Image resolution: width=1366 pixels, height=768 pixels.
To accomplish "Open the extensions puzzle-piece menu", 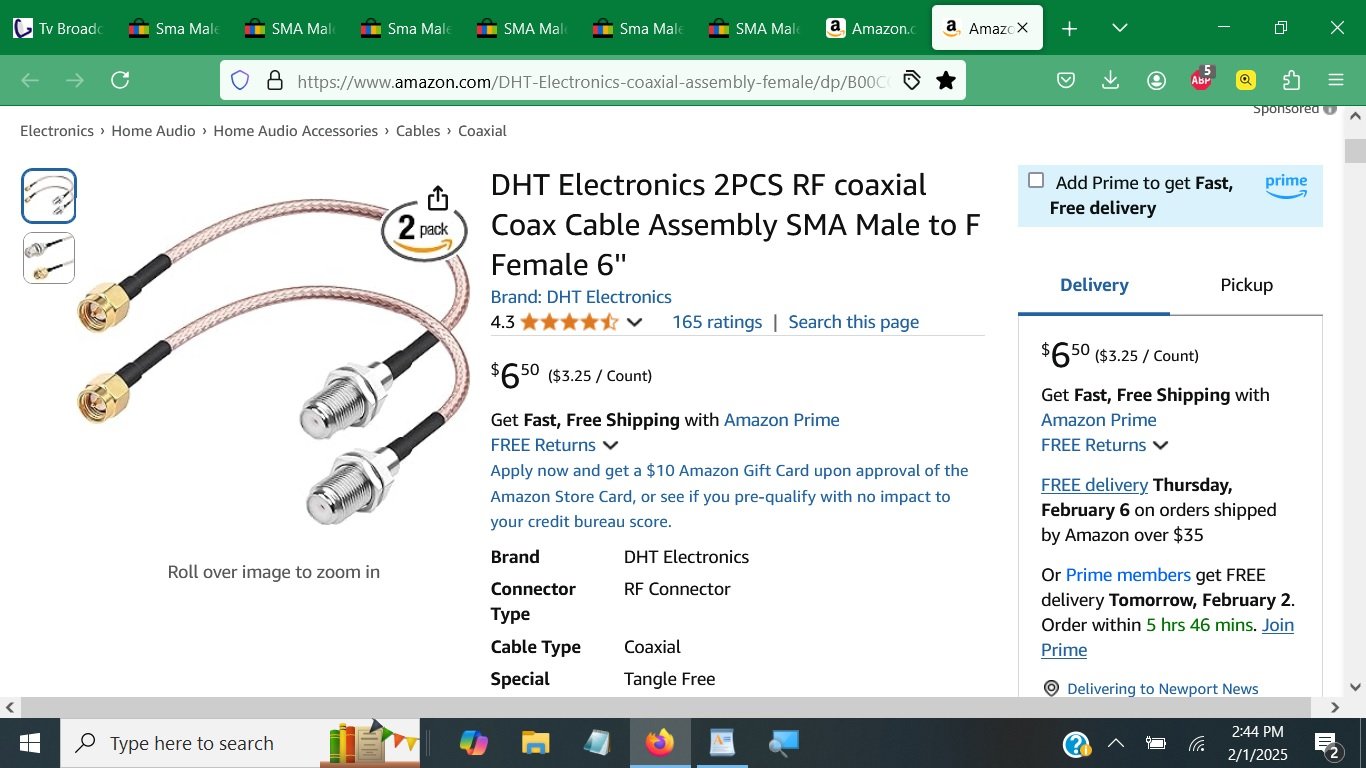I will coord(1291,81).
